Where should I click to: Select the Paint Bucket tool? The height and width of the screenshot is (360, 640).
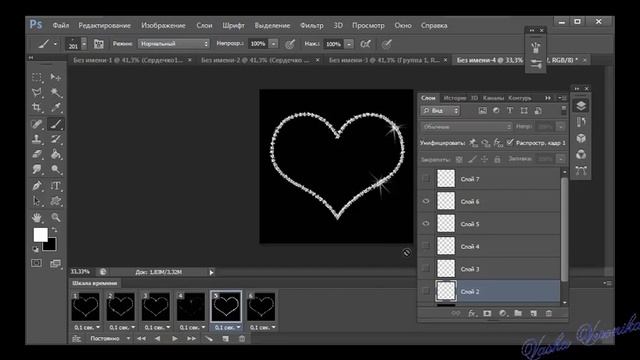[56, 155]
